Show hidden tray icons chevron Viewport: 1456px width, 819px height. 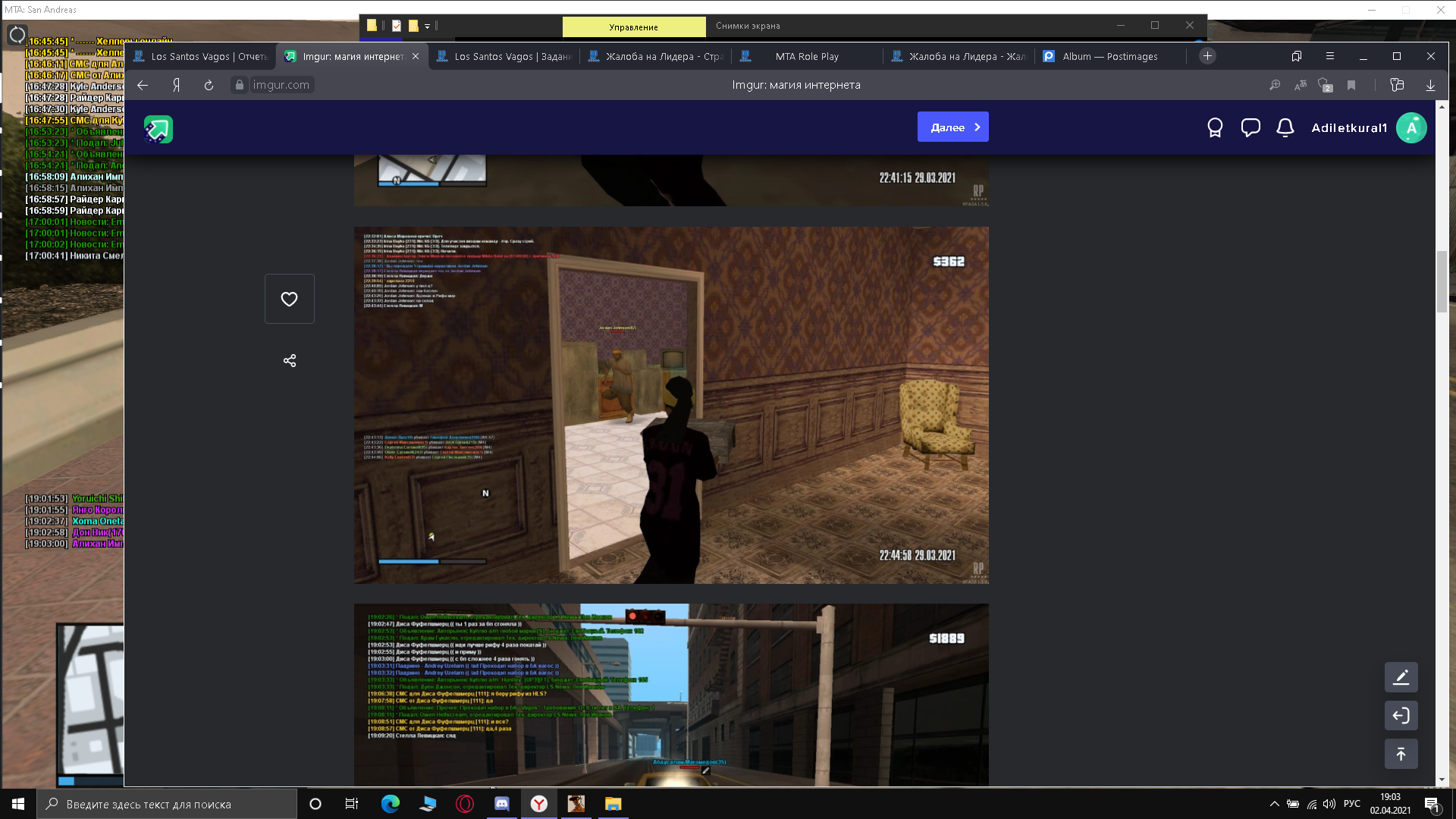(1275, 804)
